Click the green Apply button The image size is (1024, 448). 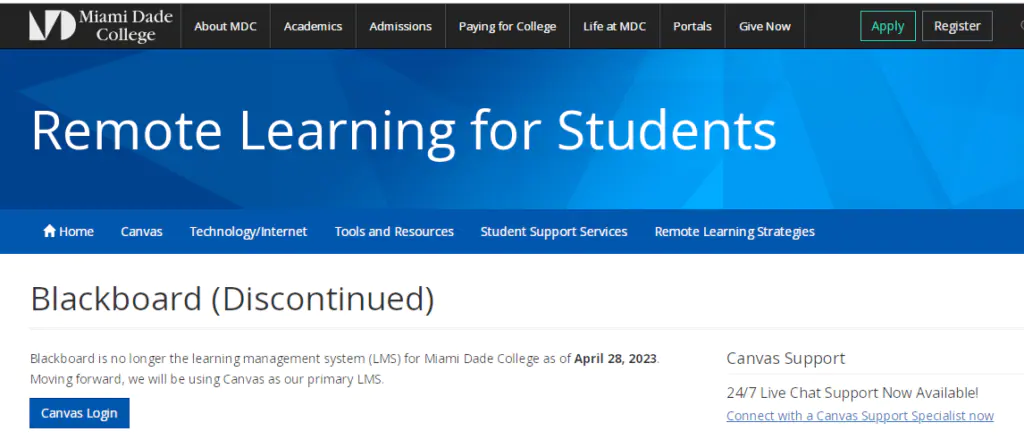(888, 26)
